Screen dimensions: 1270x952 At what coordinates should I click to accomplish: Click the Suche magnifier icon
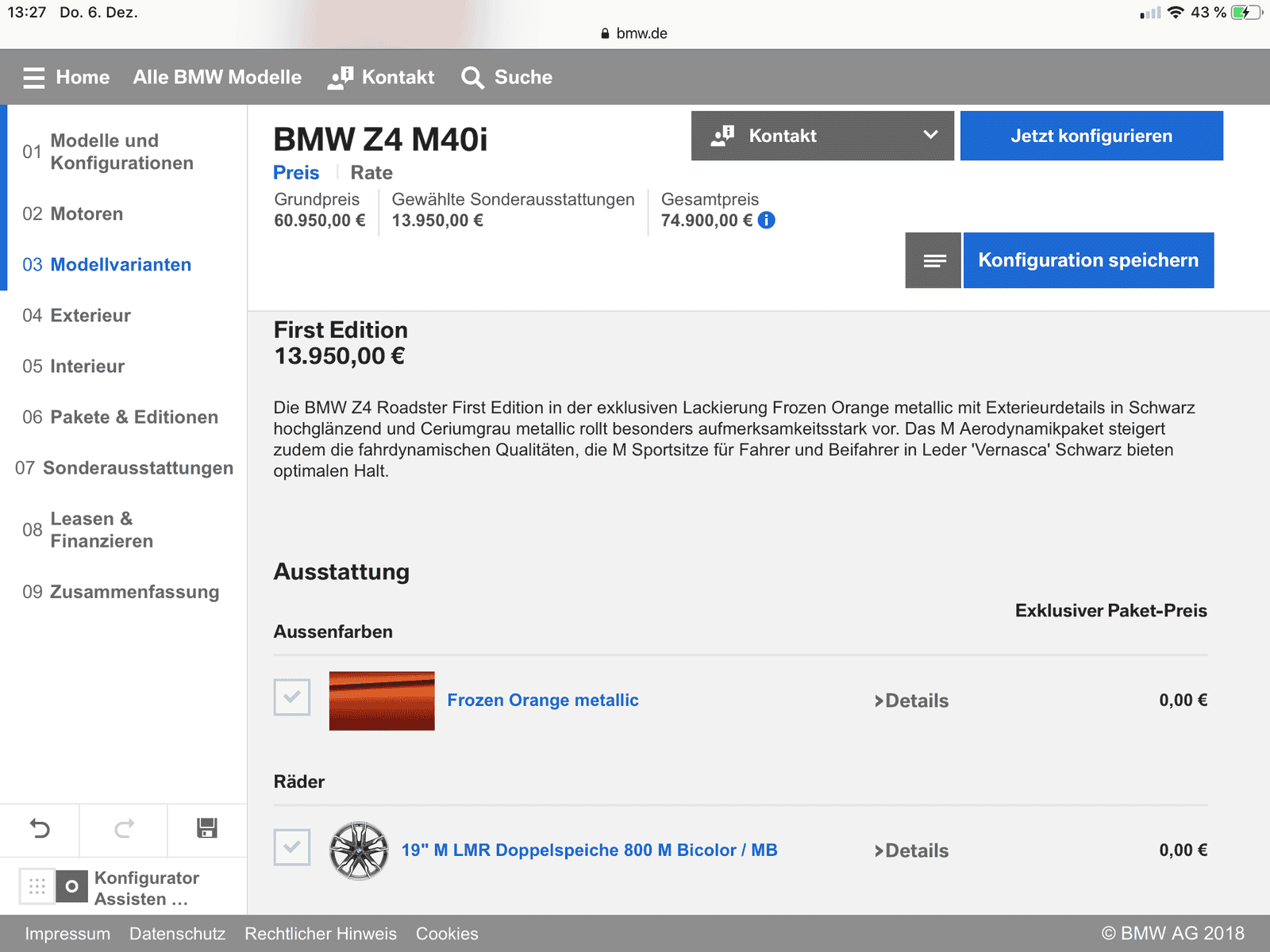(x=472, y=78)
